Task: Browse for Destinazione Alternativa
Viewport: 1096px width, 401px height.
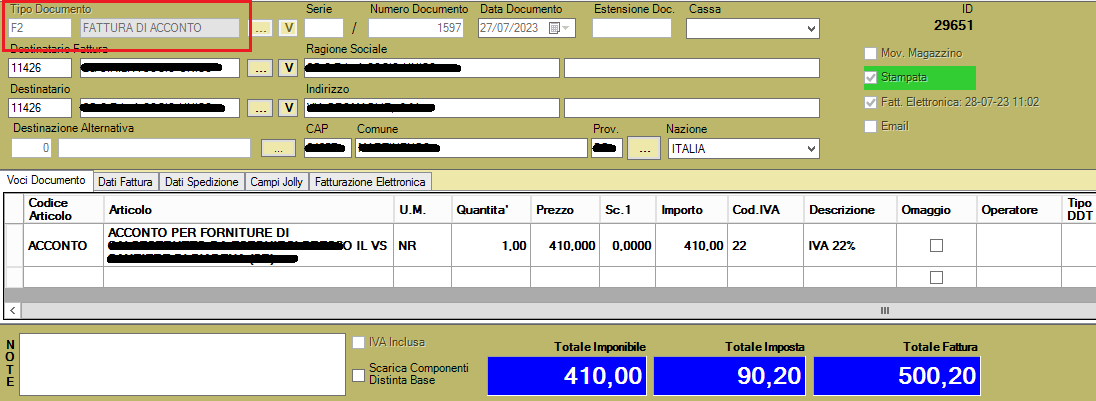Action: pos(278,148)
